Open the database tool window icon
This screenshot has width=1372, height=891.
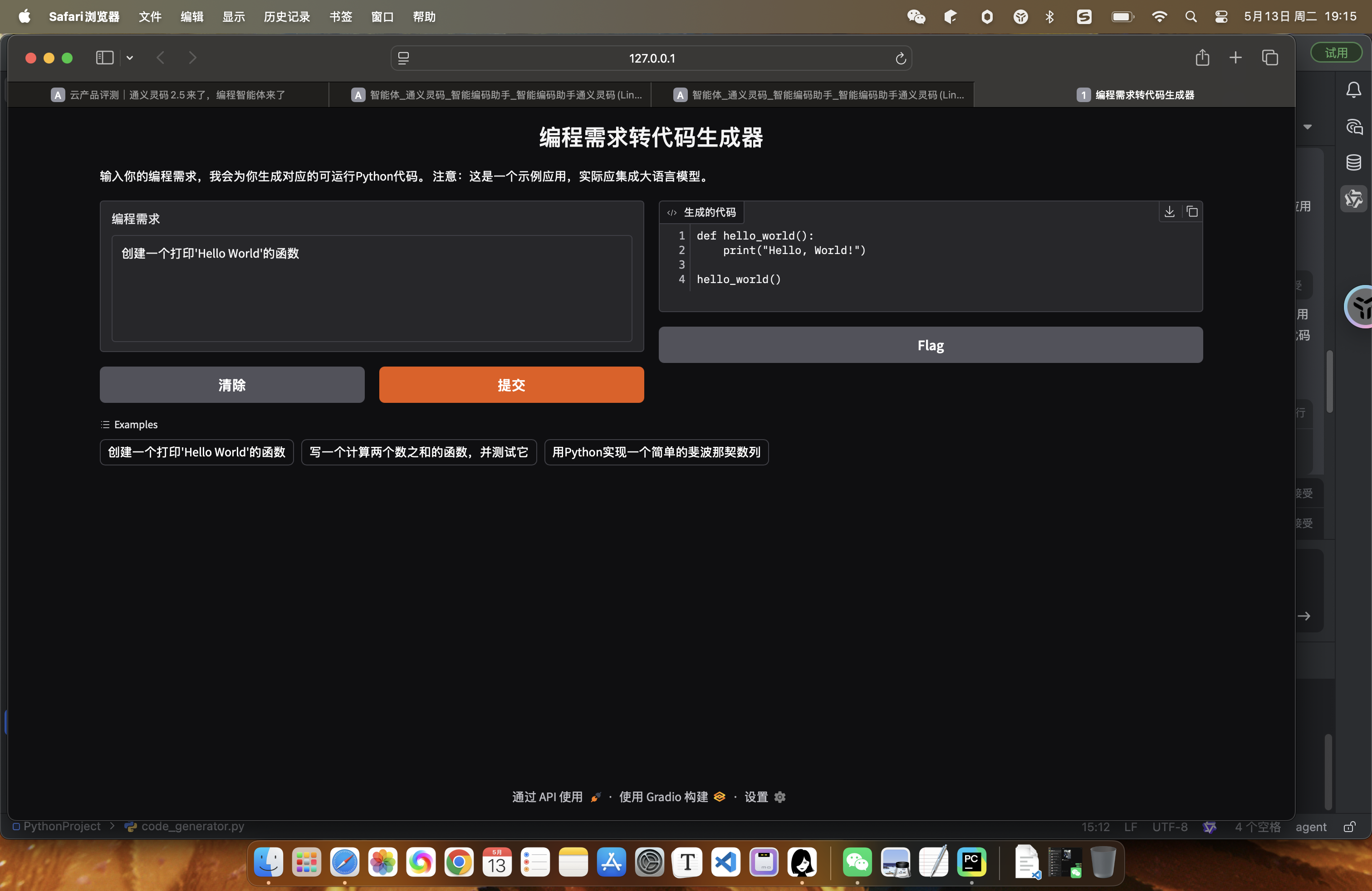(x=1353, y=162)
